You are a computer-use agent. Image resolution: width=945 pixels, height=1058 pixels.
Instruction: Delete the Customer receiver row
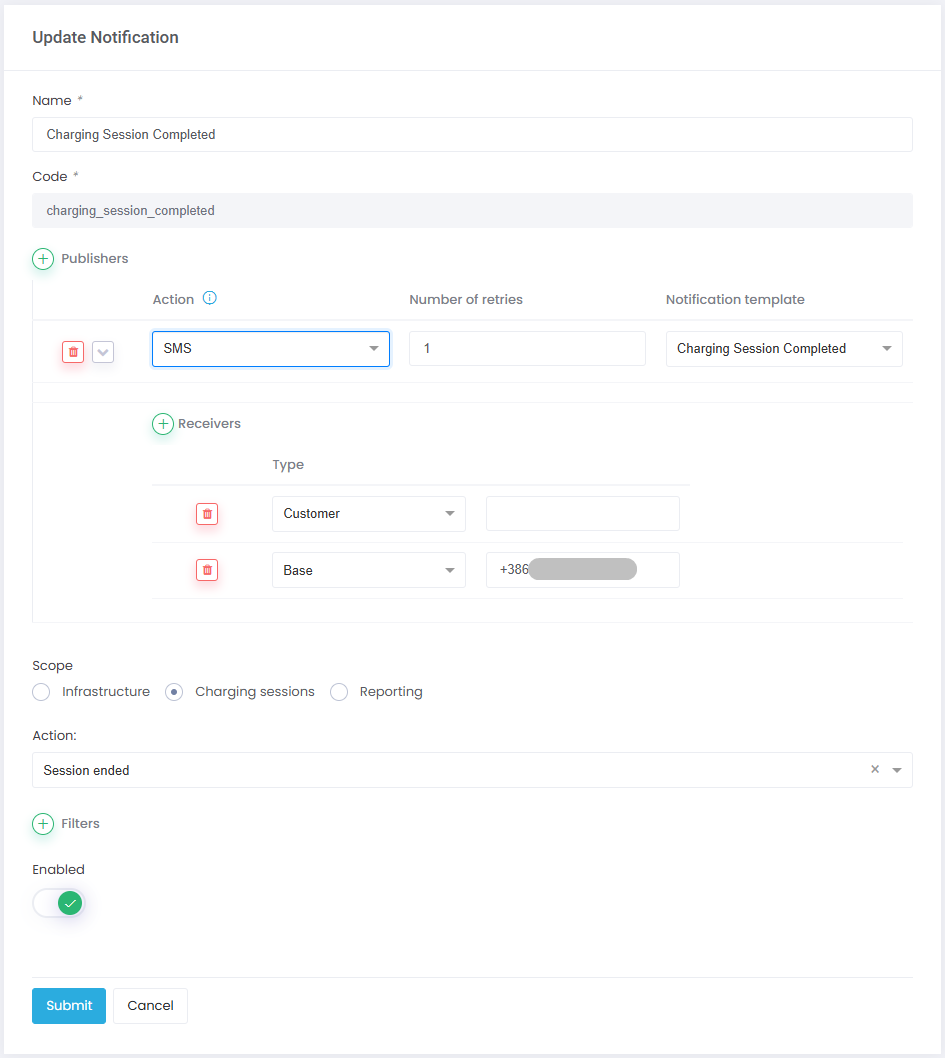(207, 514)
